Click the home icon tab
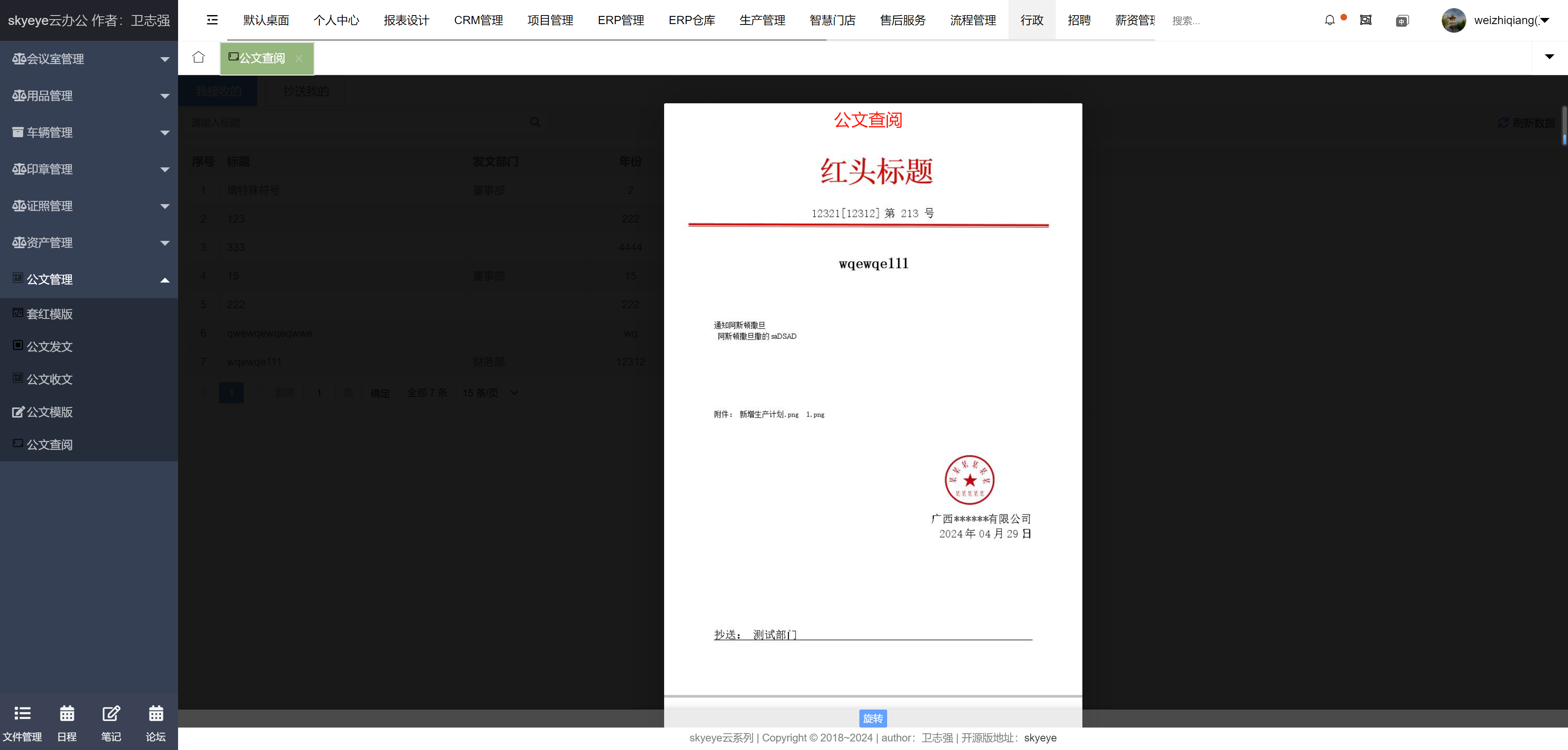This screenshot has width=1568, height=750. coord(199,57)
